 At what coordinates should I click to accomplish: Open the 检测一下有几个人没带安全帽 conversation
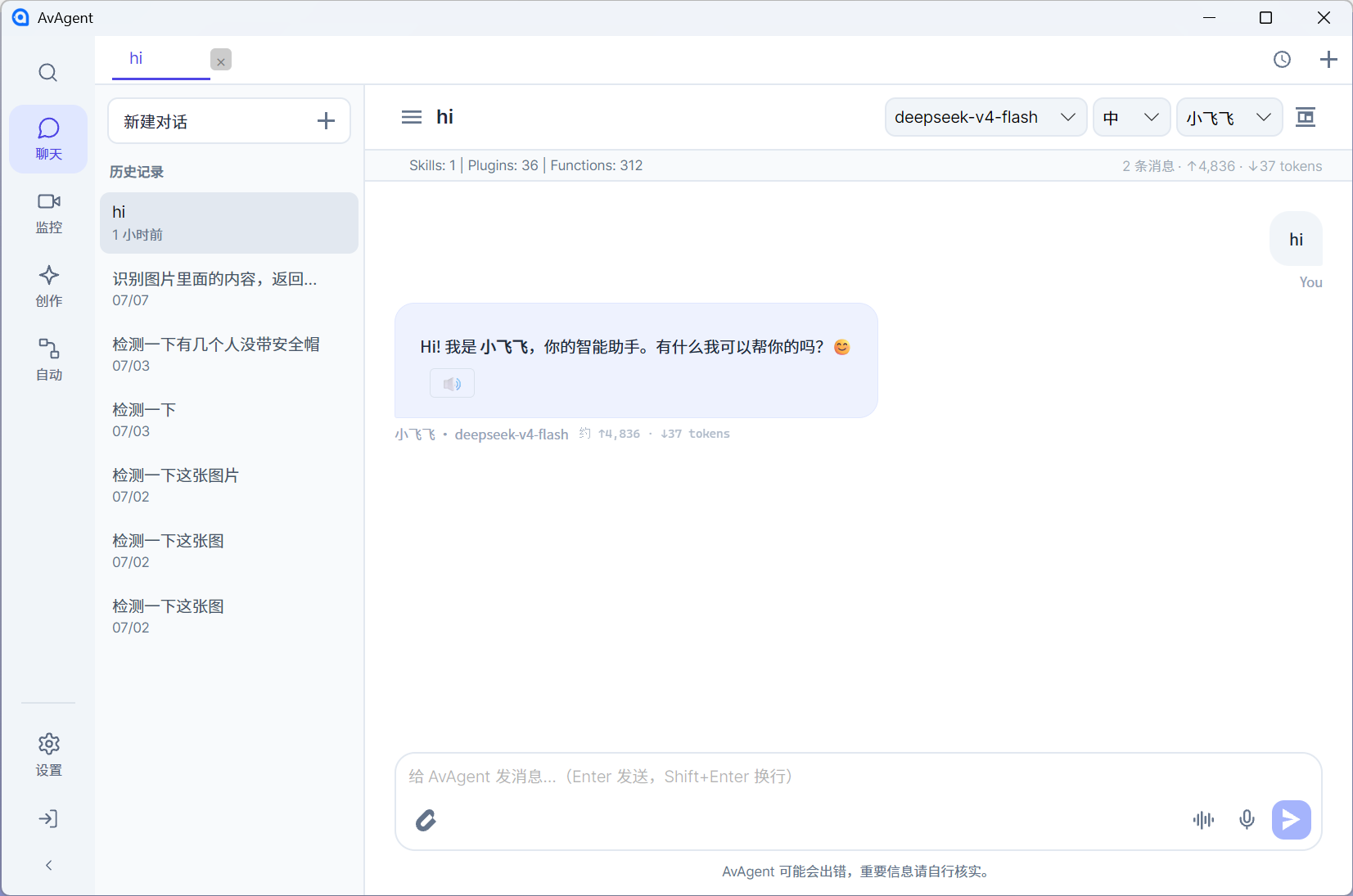click(x=229, y=354)
